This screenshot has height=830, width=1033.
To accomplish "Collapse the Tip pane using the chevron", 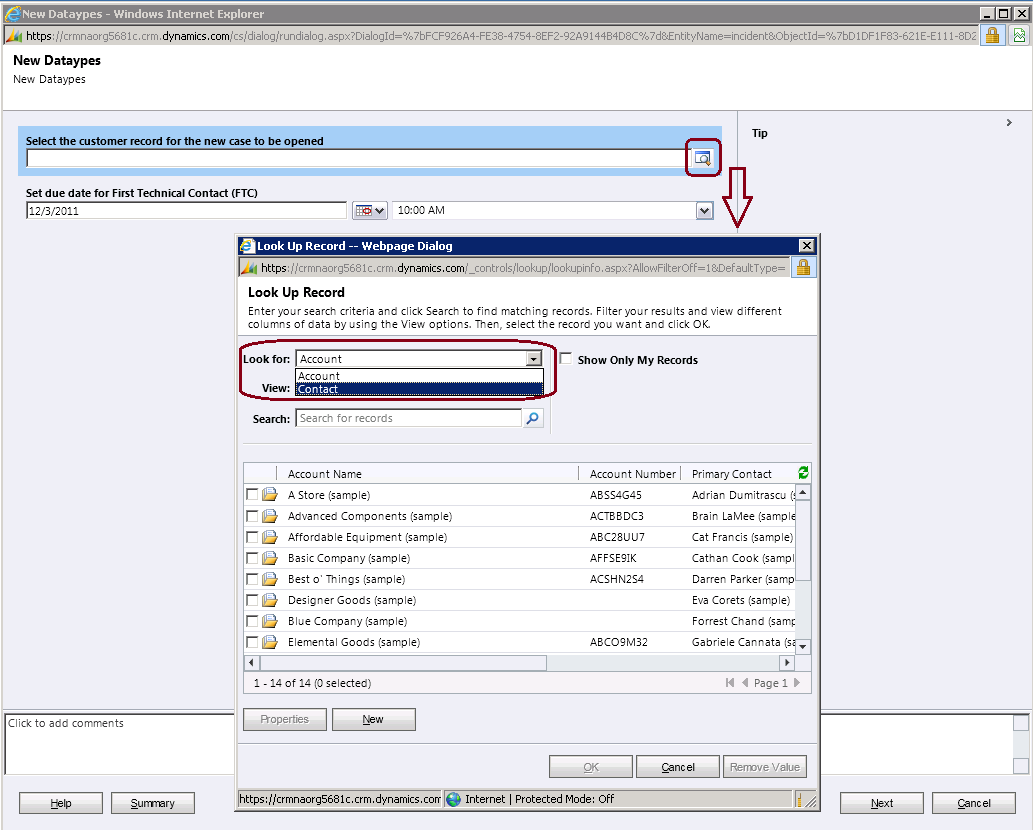I will (x=1009, y=123).
